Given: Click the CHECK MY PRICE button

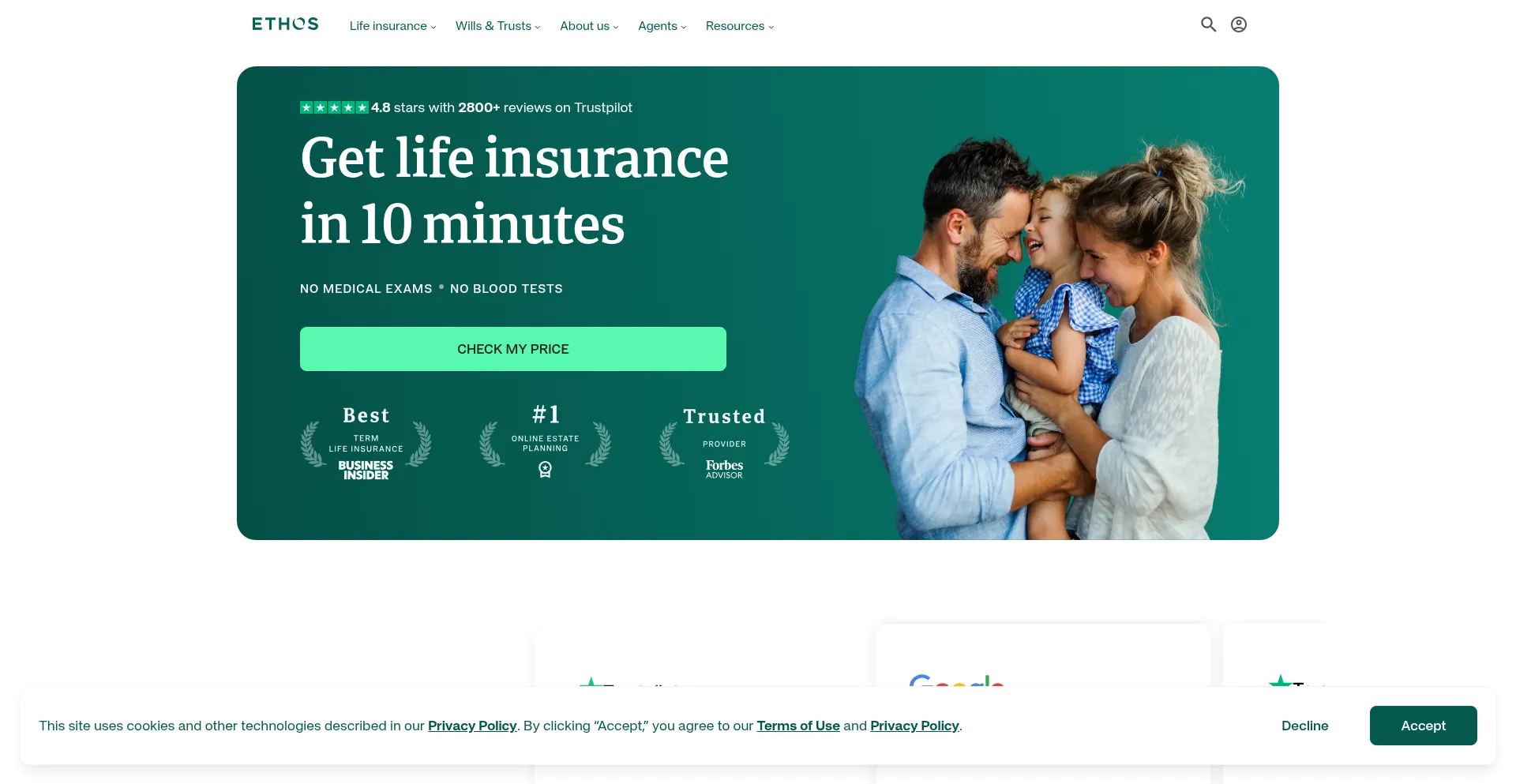Looking at the screenshot, I should tap(513, 349).
